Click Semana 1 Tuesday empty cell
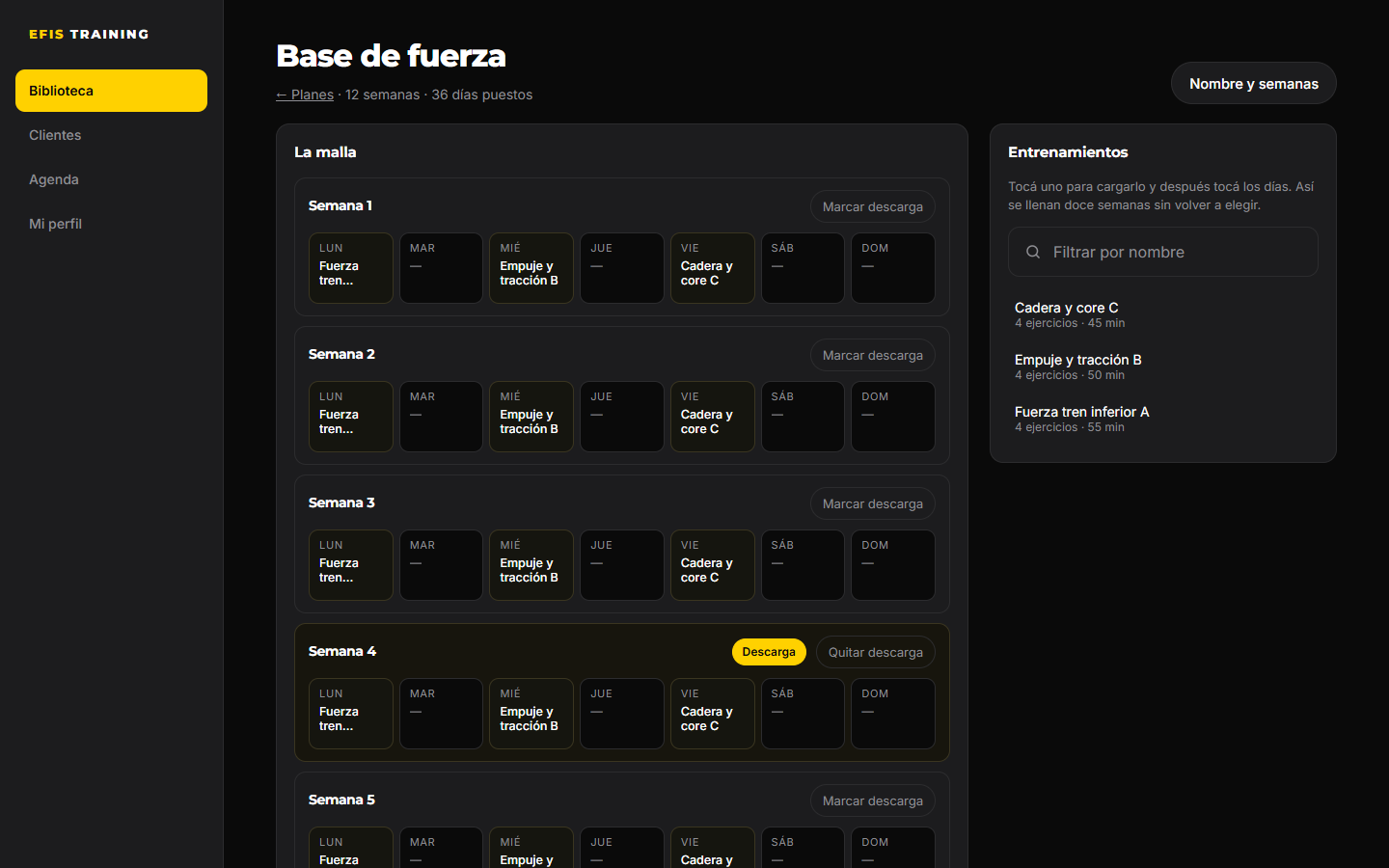The height and width of the screenshot is (868, 1389). click(x=441, y=268)
